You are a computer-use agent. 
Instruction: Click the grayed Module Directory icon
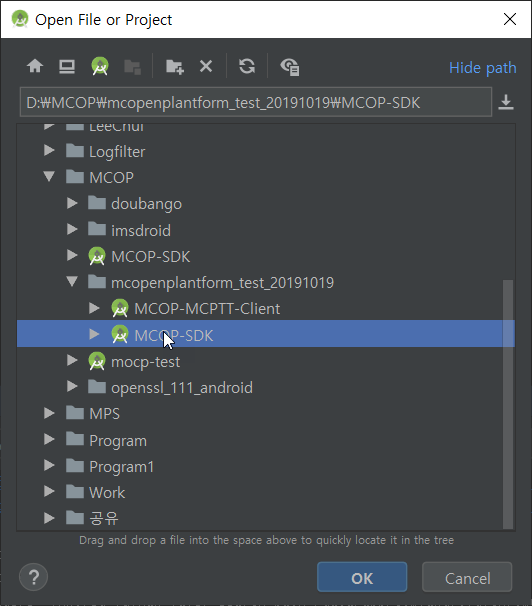(133, 67)
